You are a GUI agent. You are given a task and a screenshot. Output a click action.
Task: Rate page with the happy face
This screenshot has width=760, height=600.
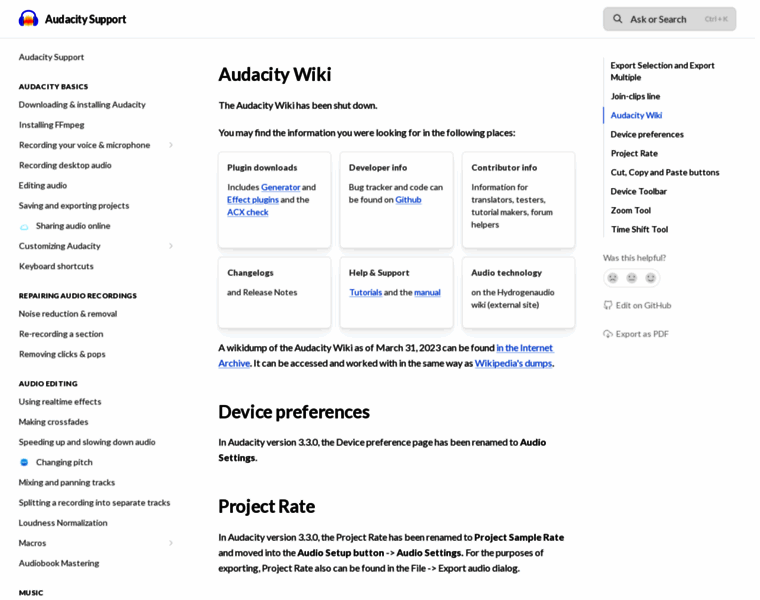point(651,278)
